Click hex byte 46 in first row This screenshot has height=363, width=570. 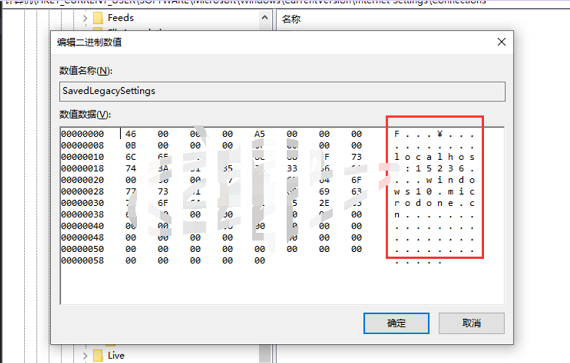pyautogui.click(x=131, y=134)
